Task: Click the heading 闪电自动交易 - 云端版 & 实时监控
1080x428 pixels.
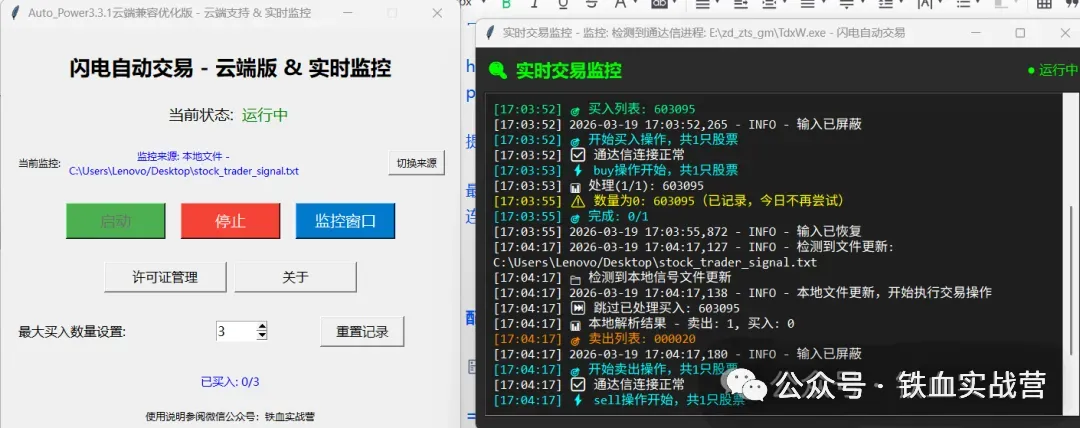Action: pyautogui.click(x=230, y=68)
